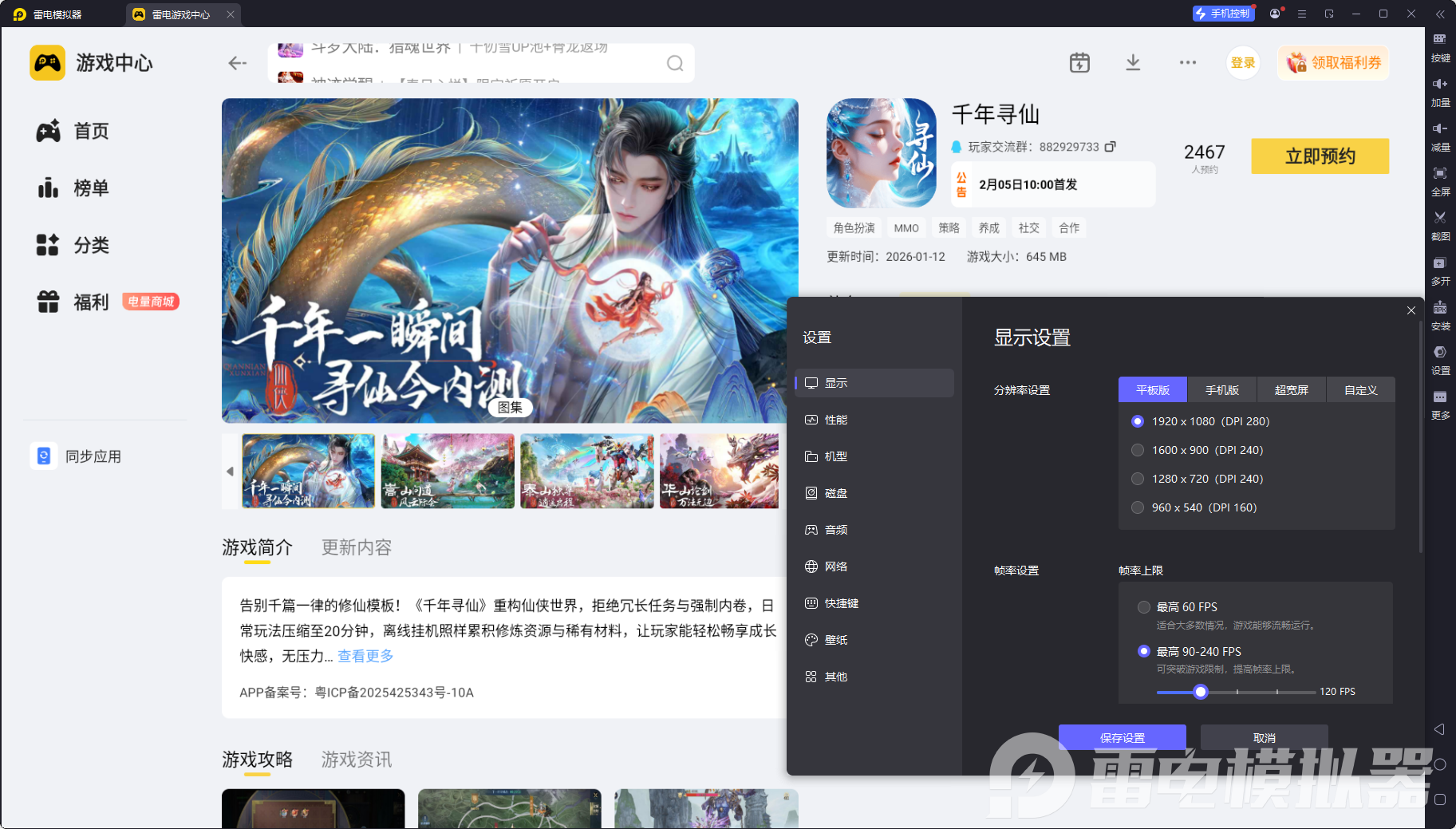Switch to 手机版 resolution tab
This screenshot has height=829, width=1456.
point(1222,389)
